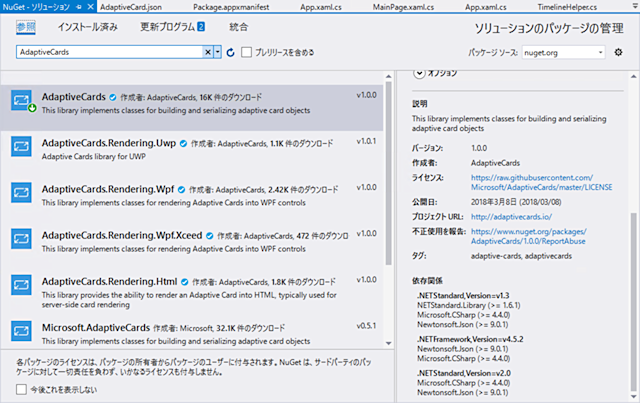The image size is (640, 403).
Task: Click details pane scroll down arrow
Action: pyautogui.click(x=633, y=396)
